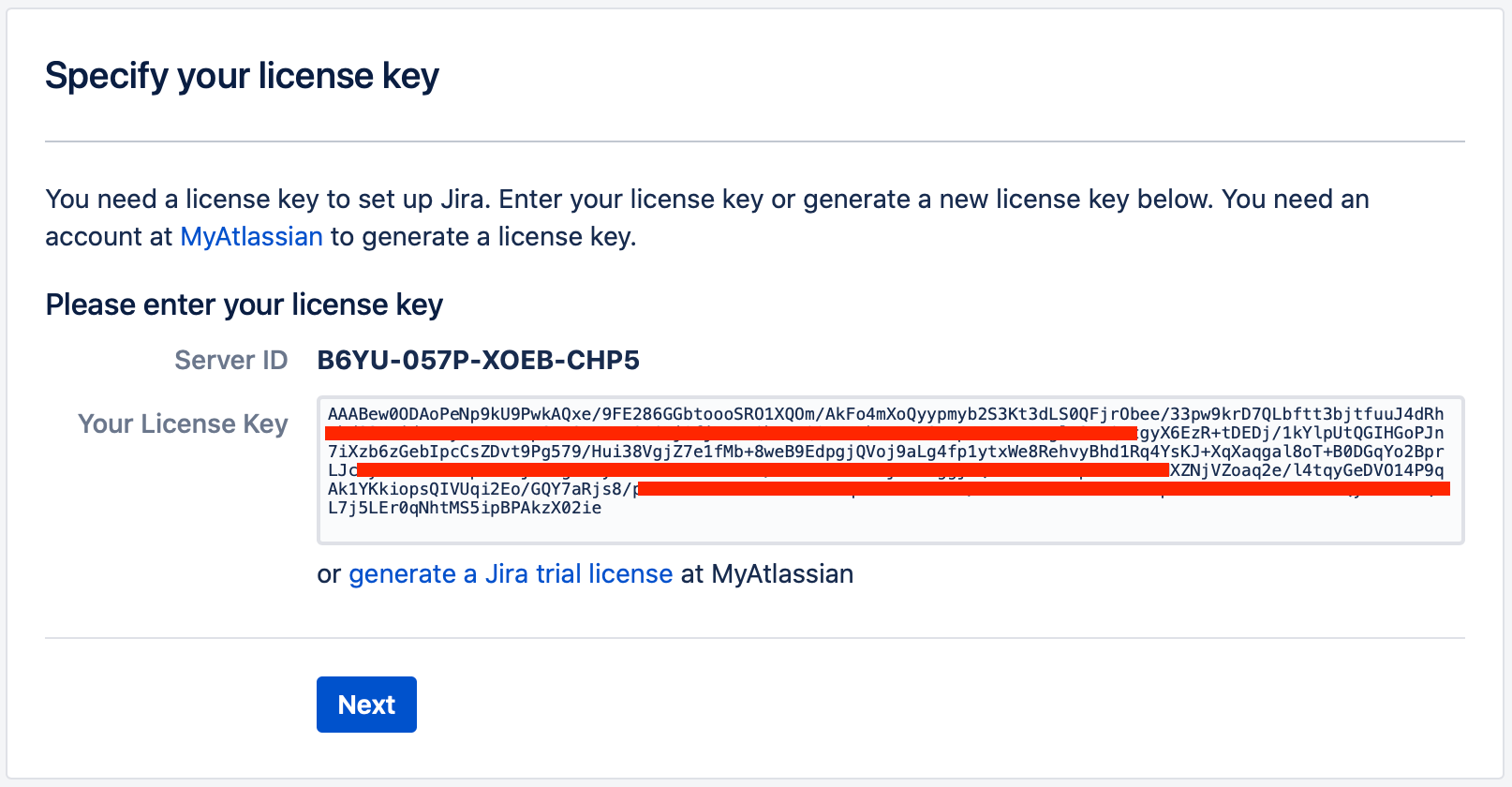Click the middle red redaction bar after LJc

pos(763,469)
